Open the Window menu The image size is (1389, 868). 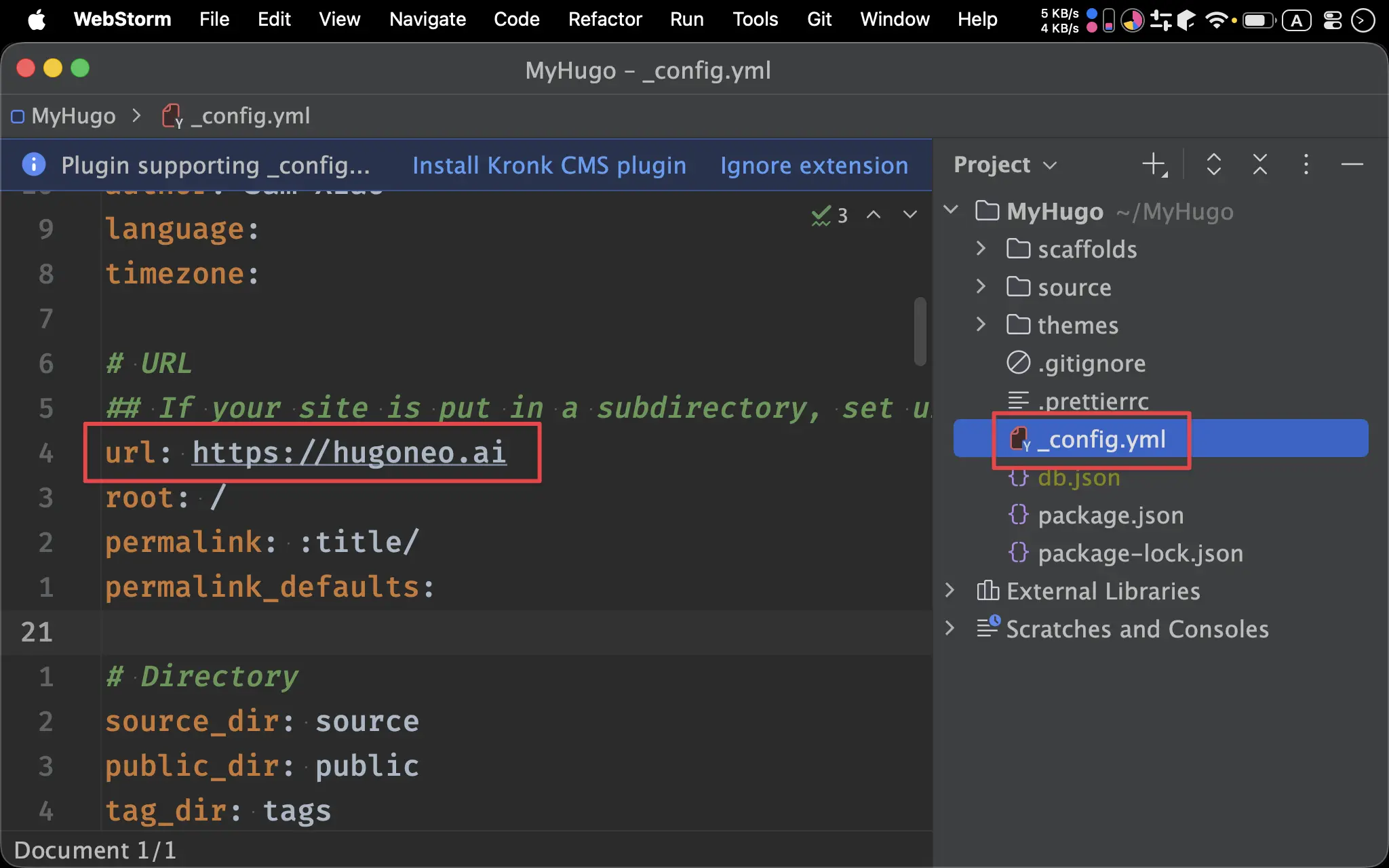click(895, 20)
